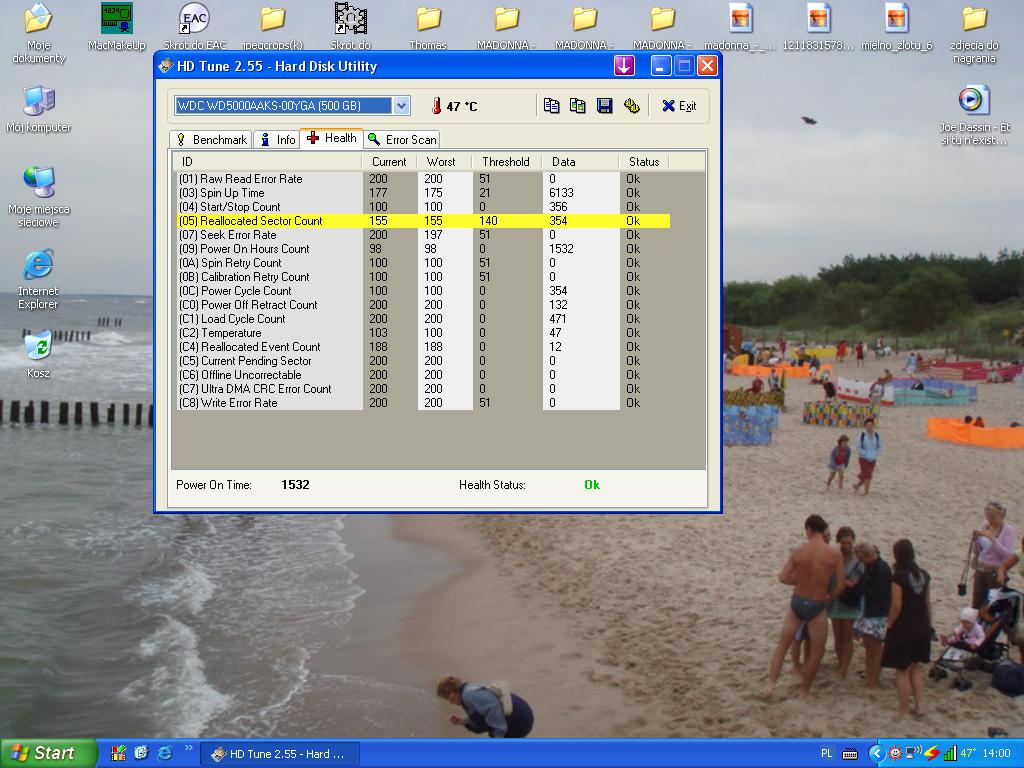This screenshot has width=1024, height=768.
Task: Click the copy screenshot toolbar icon
Action: (577, 106)
